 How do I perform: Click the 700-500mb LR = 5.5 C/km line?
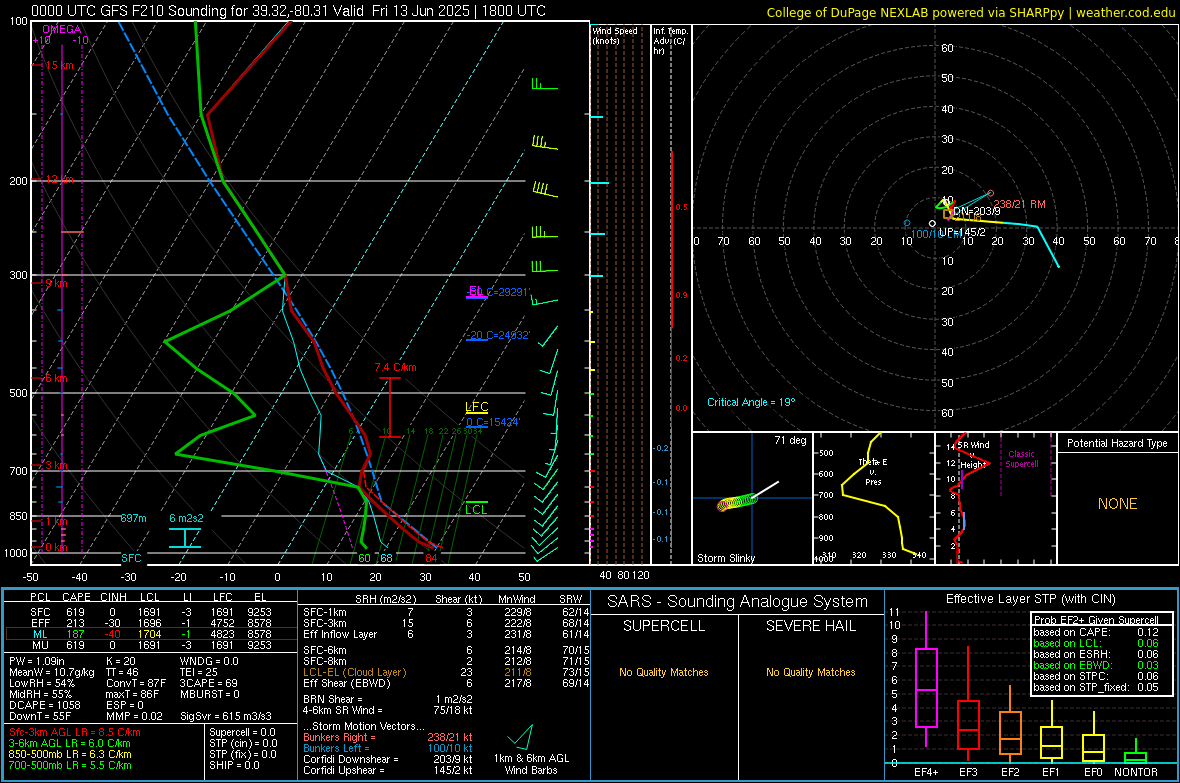(70, 765)
